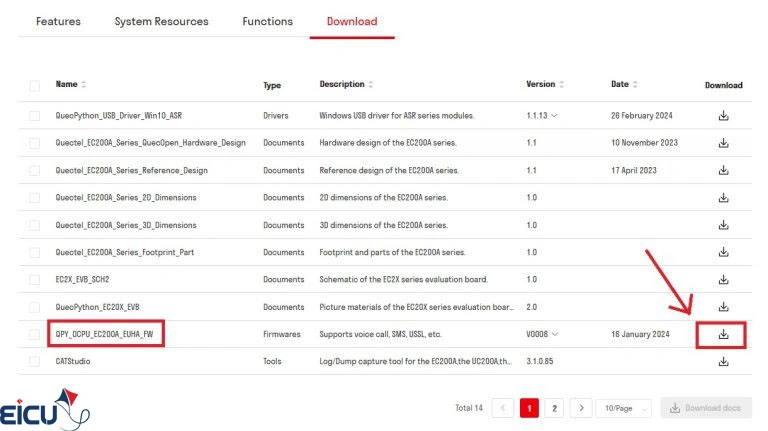Screen dimensions: 768x431
Task: Click the QuecPython_EC20X_EVB file name
Action: [x=97, y=307]
